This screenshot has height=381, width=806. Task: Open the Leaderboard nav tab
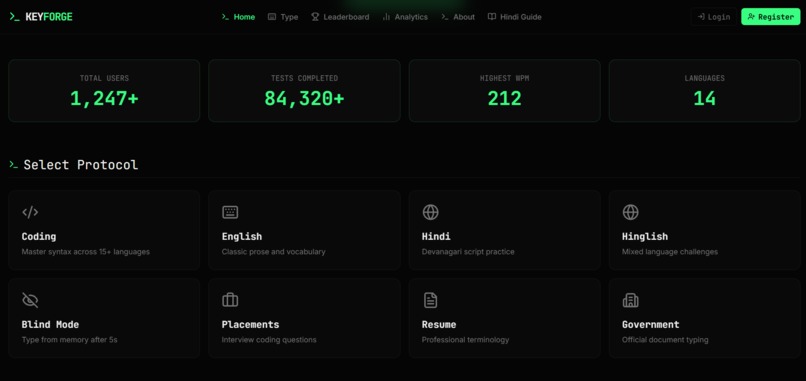coord(340,17)
